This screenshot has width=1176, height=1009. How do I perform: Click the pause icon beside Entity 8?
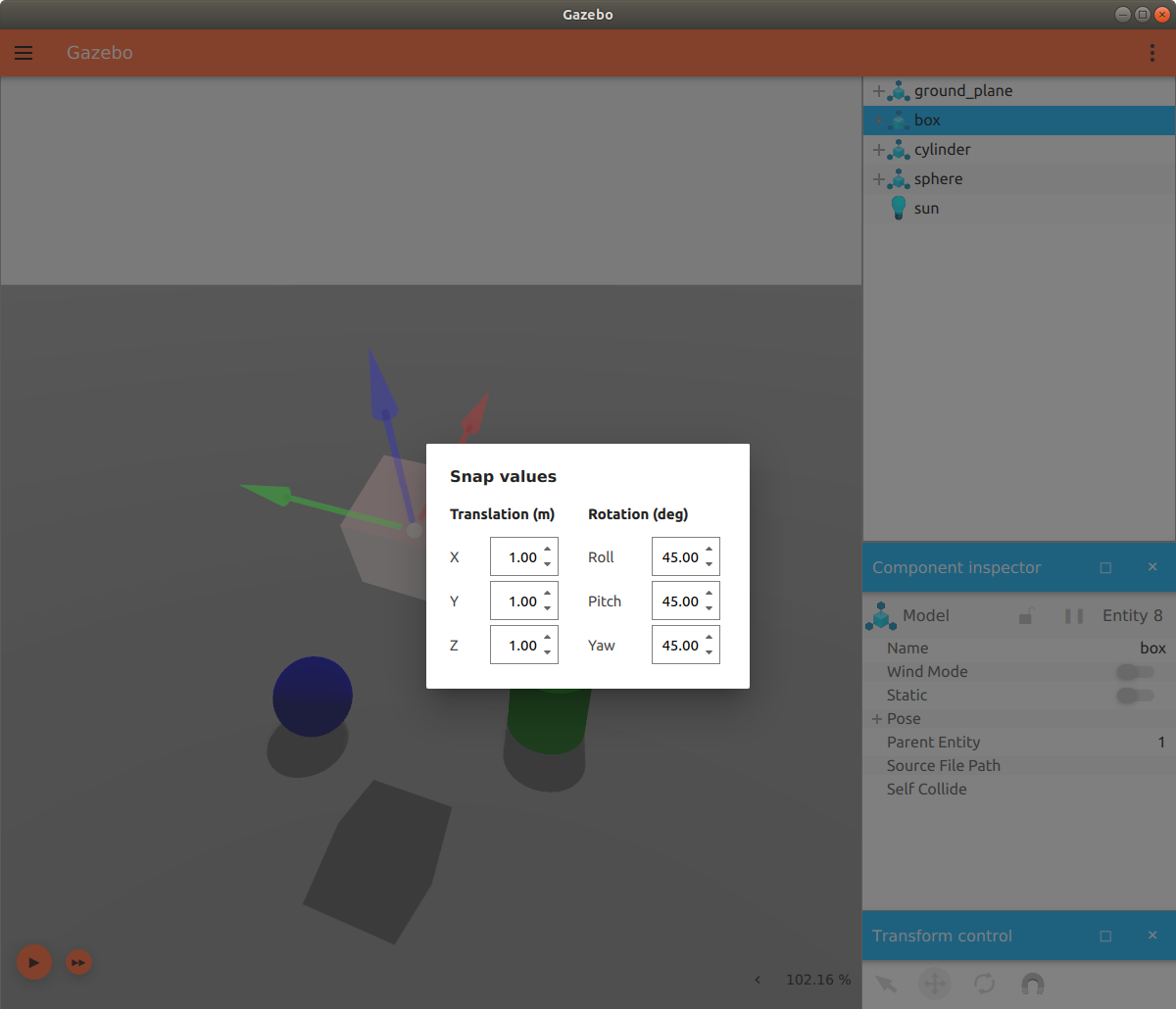(x=1074, y=616)
